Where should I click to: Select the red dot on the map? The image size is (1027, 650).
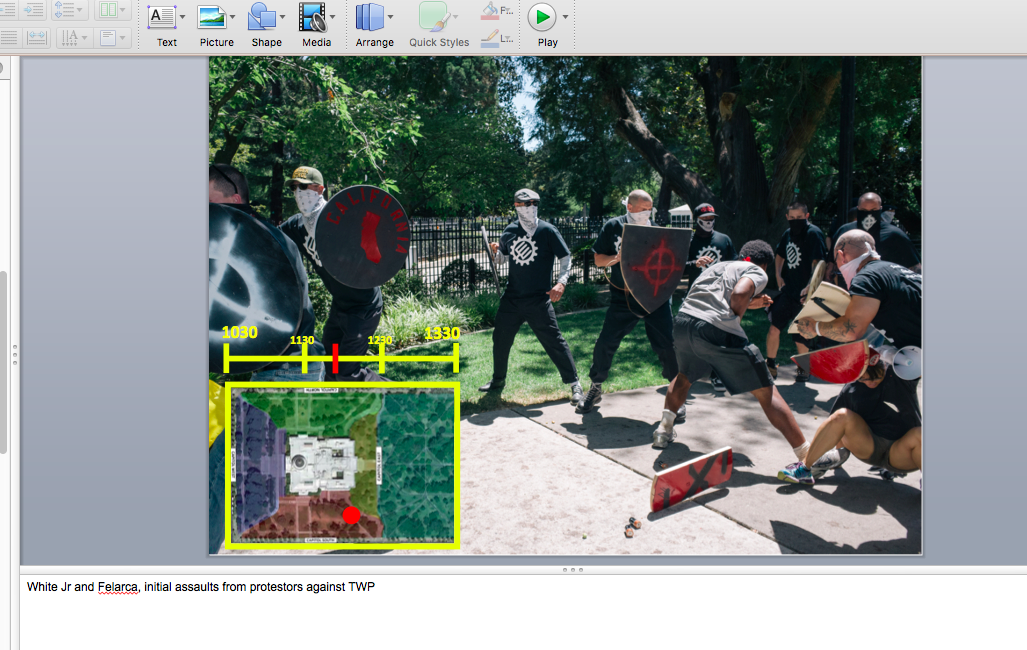click(x=351, y=515)
